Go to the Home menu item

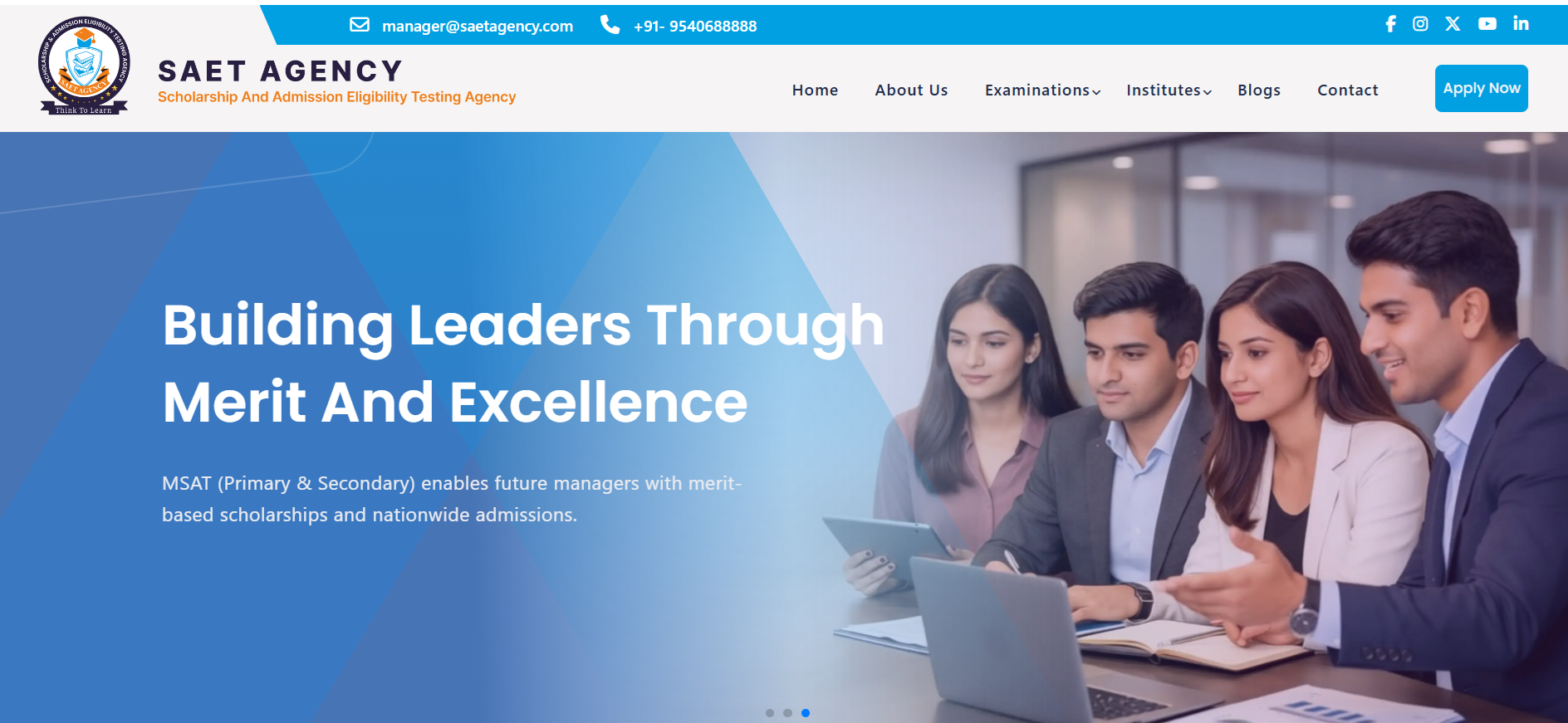815,90
